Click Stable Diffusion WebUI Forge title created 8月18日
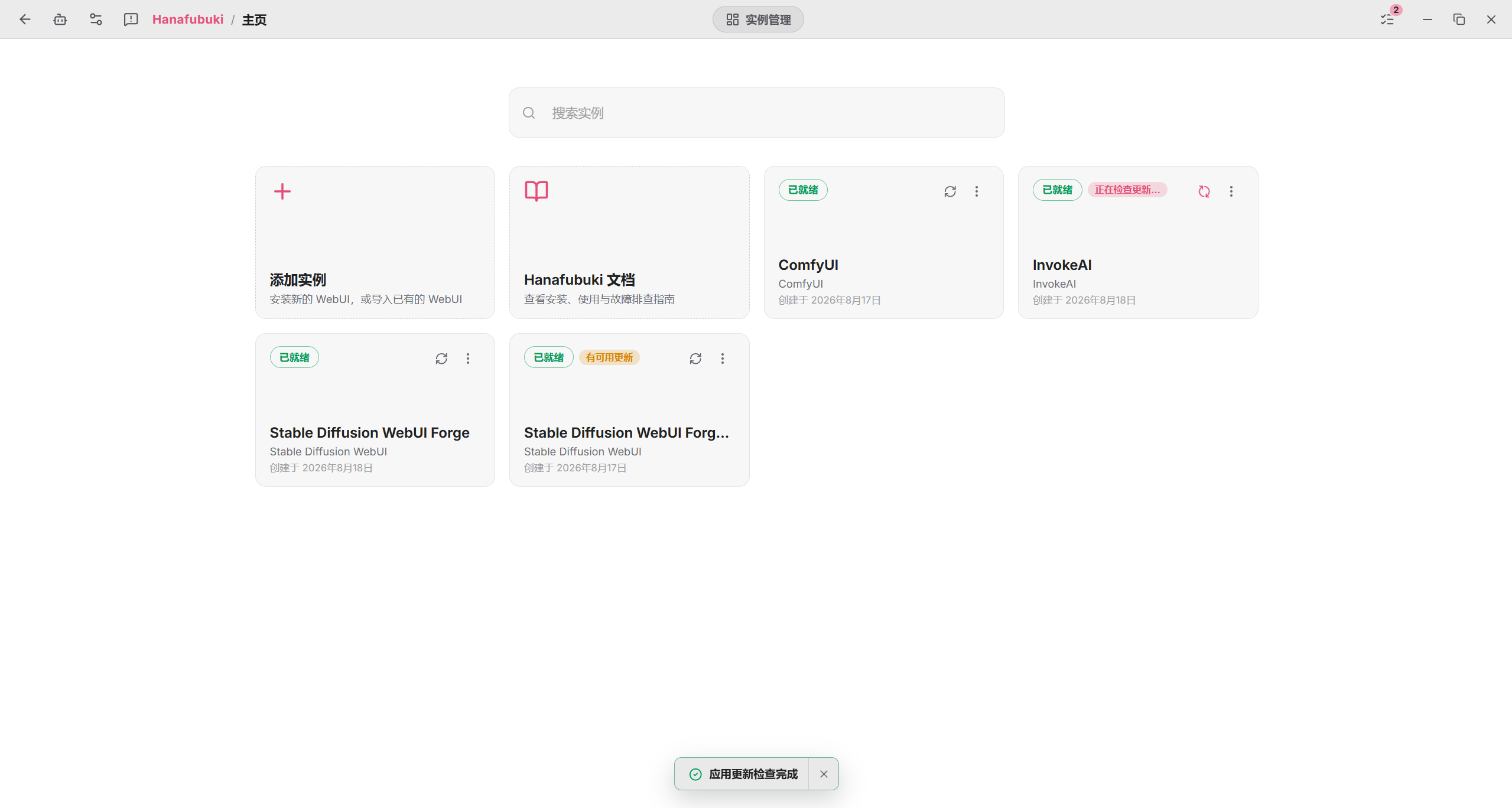The image size is (1512, 808). pyautogui.click(x=370, y=433)
